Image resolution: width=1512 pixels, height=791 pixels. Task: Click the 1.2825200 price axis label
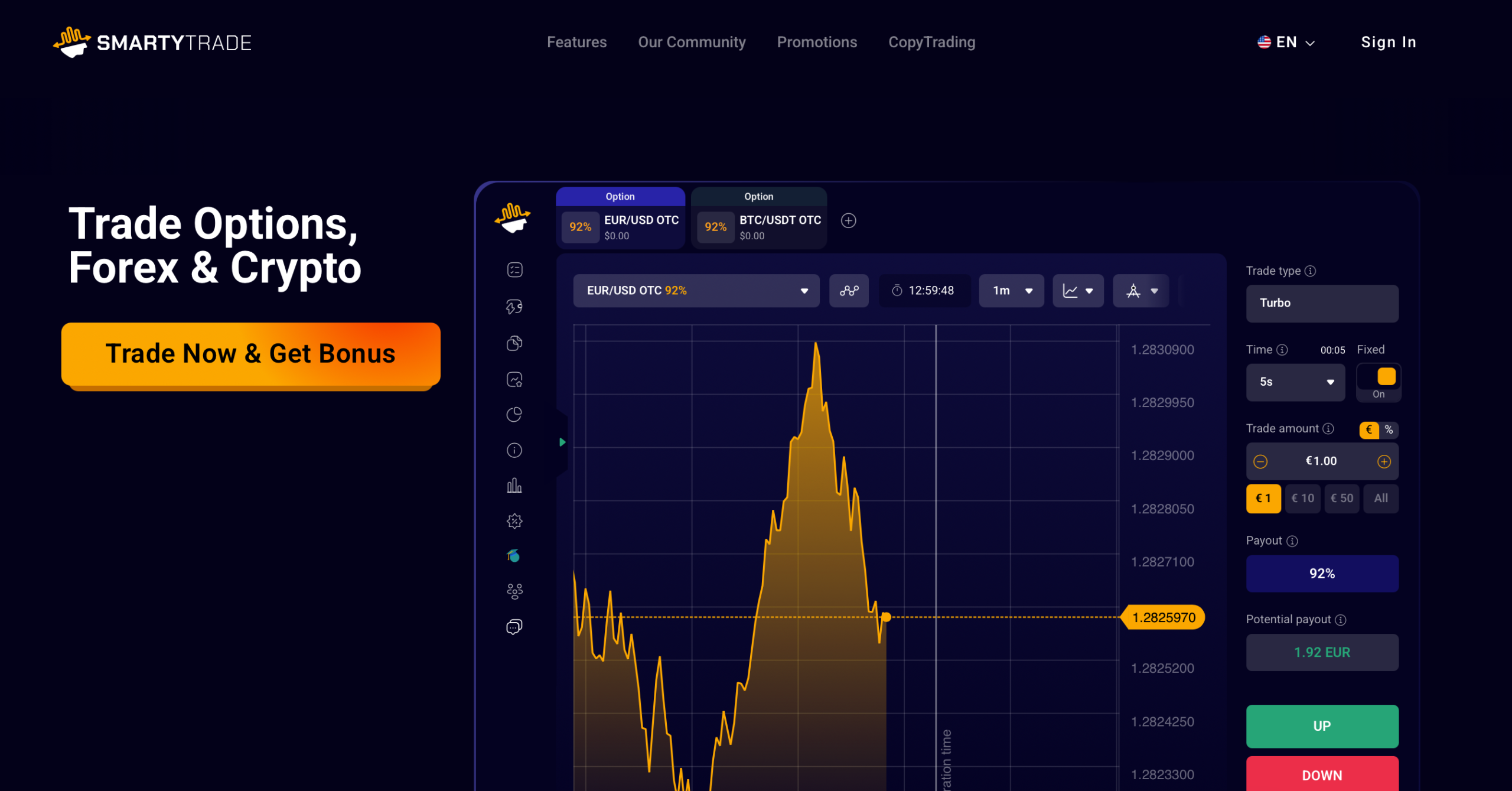pos(1162,668)
